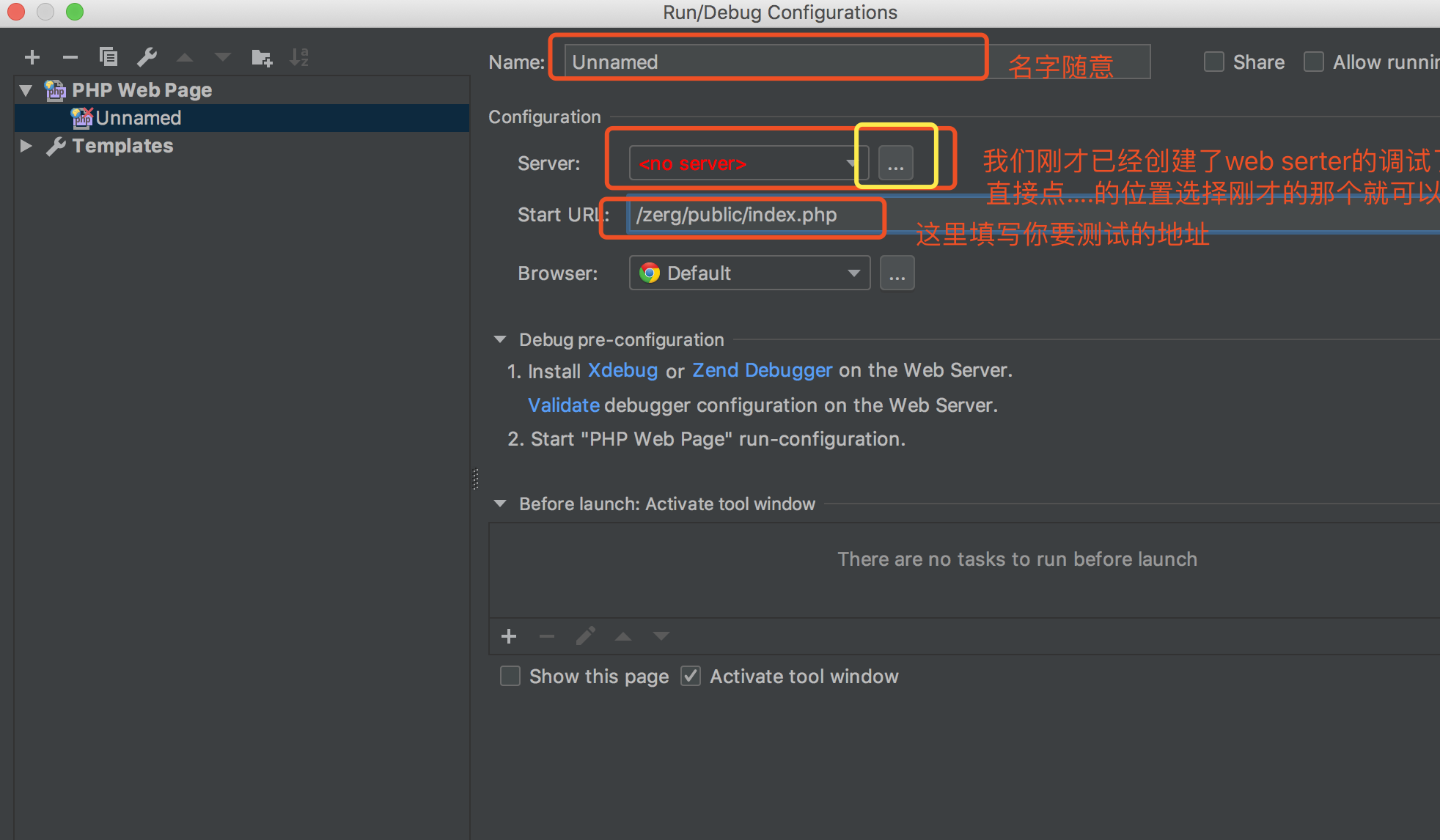Follow the Zend Debugger link
This screenshot has height=840, width=1440.
(x=763, y=370)
